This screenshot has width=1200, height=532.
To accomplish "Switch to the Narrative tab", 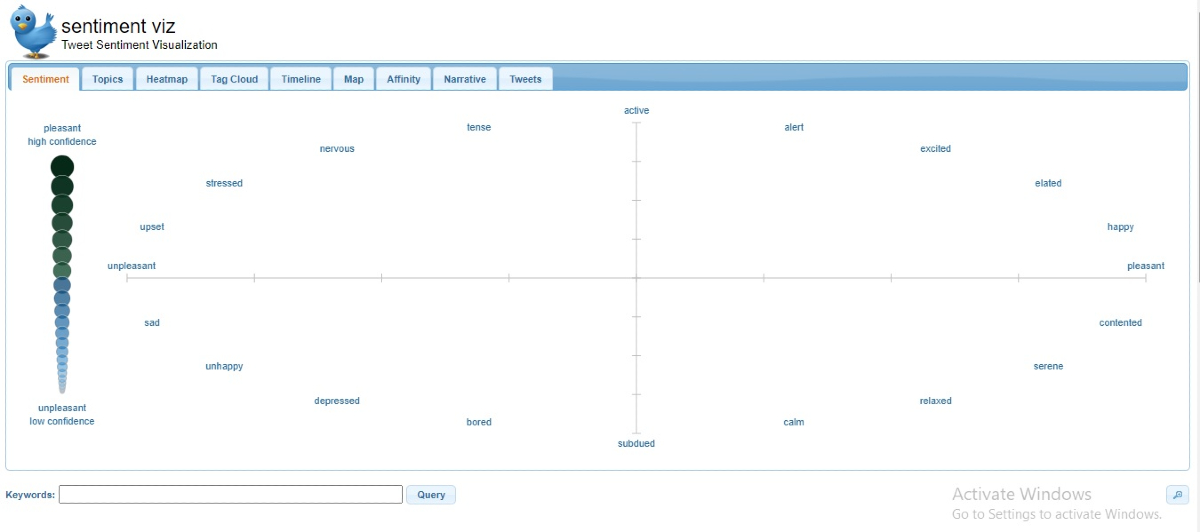I will pos(465,79).
